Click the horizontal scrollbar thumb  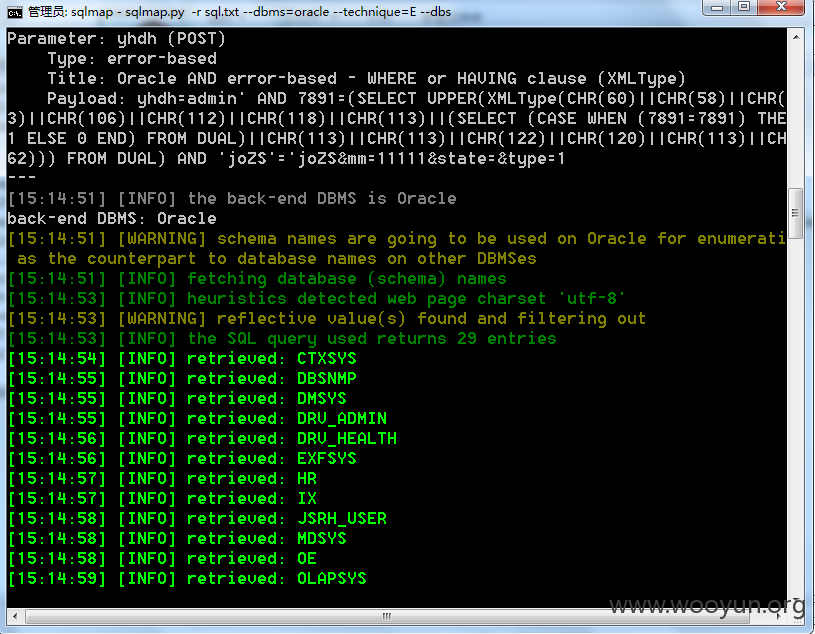tap(387, 616)
